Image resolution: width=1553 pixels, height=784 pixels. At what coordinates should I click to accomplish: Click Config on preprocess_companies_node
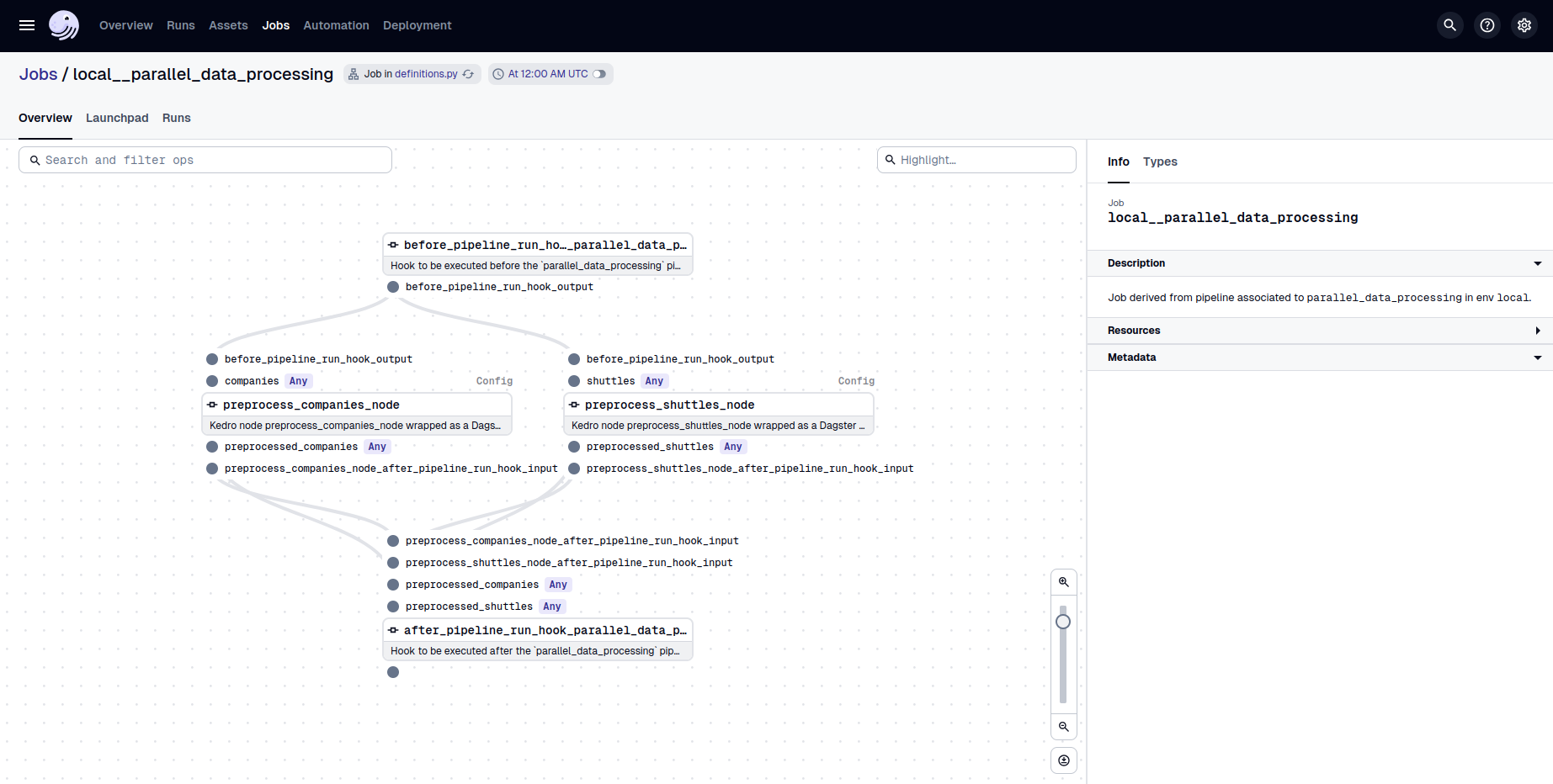point(494,381)
